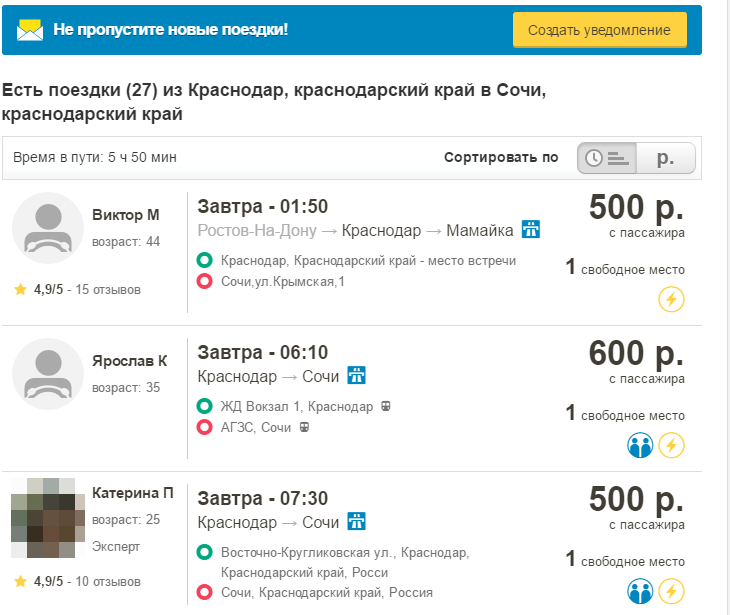This screenshot has height=615, width=730.
Task: Click highway icon on 06:10 Краснодар–Сочи trip
Action: click(357, 375)
